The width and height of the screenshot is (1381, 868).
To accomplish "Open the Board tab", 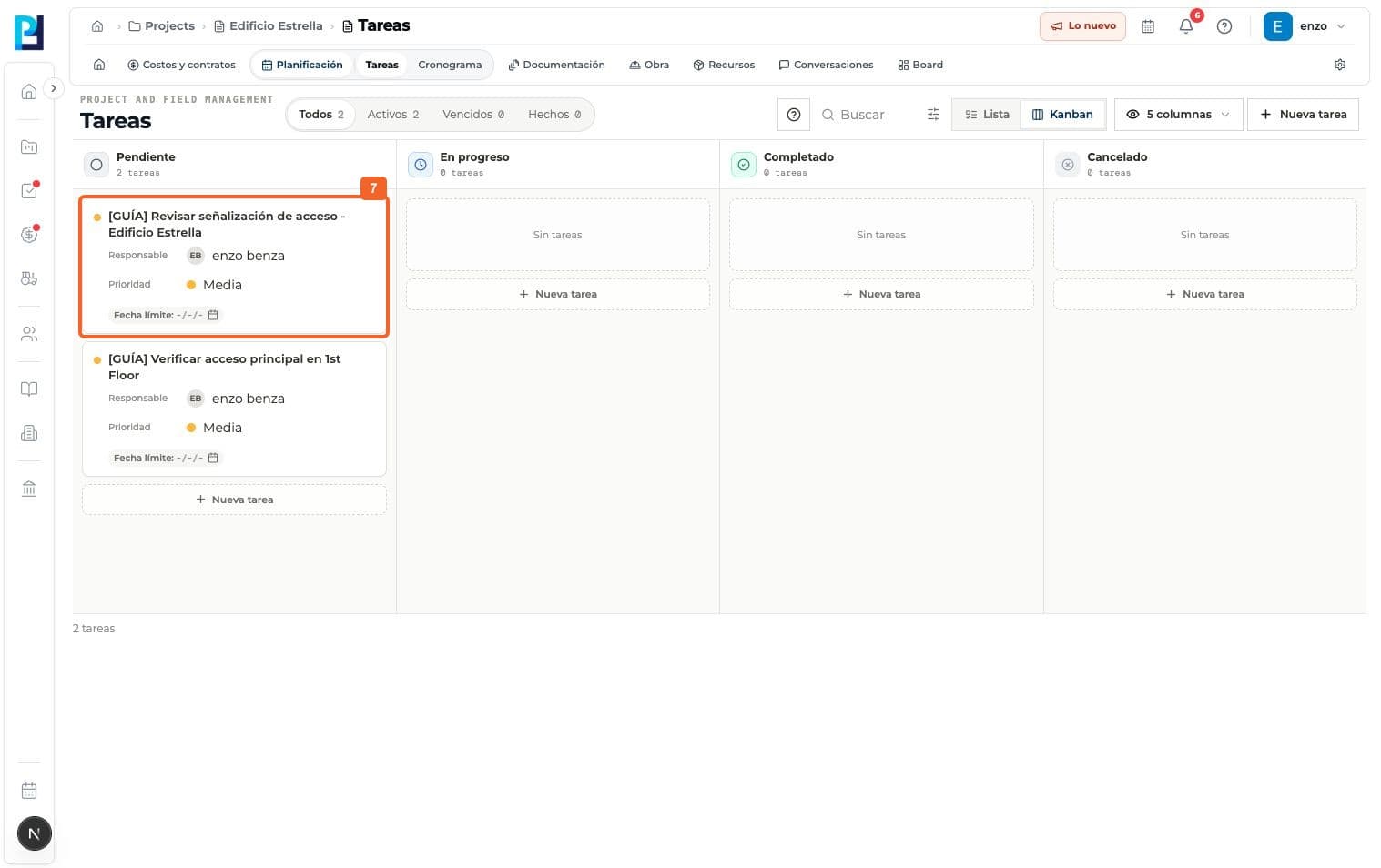I will coord(920,65).
